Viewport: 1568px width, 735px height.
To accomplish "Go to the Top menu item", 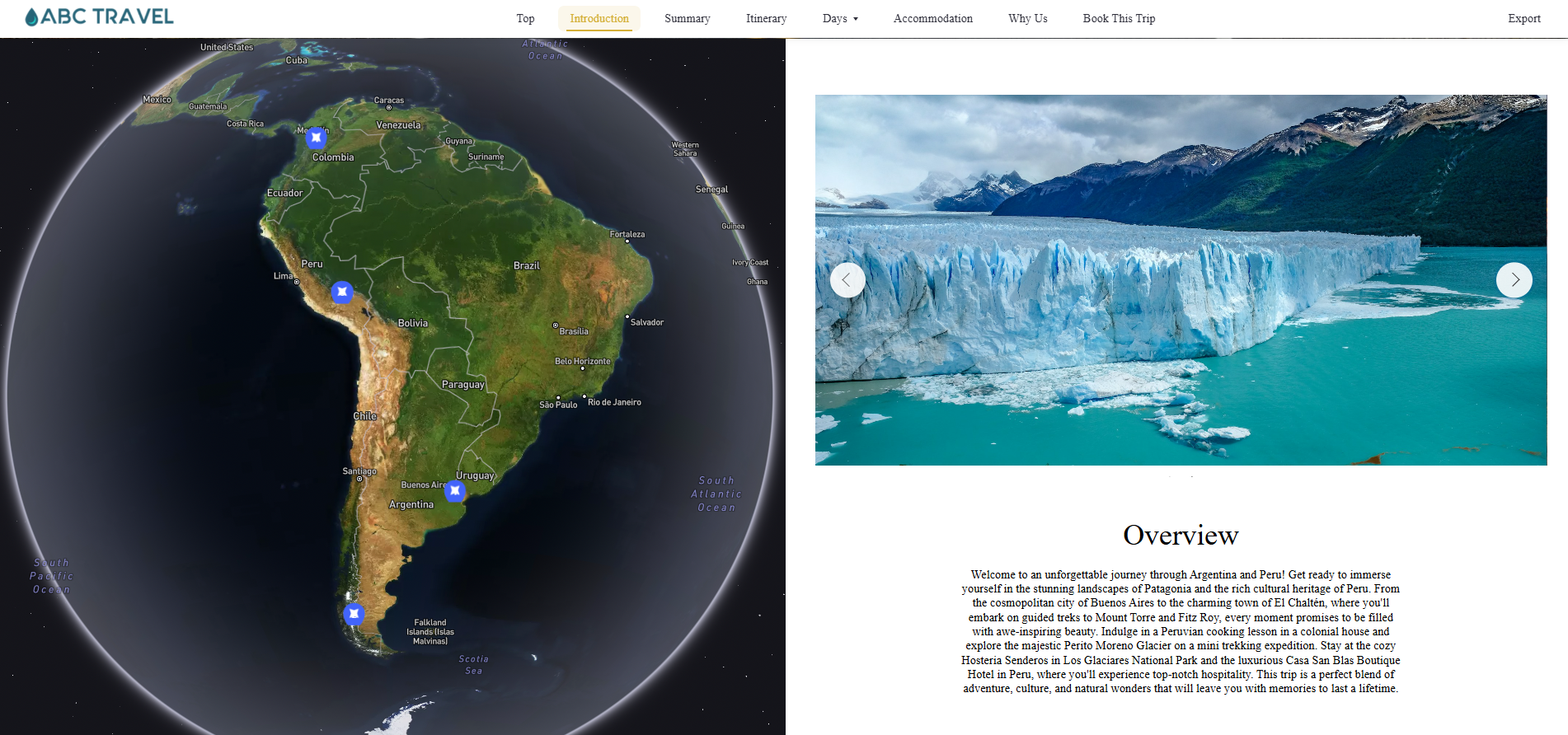I will tap(525, 18).
